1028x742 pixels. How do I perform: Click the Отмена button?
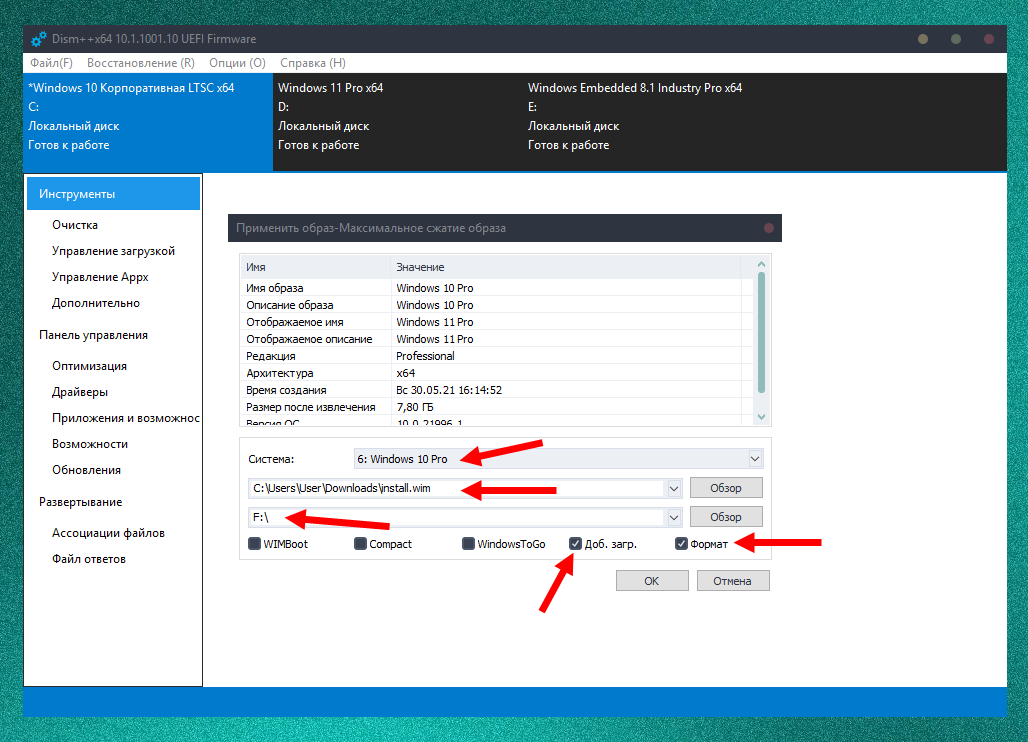[732, 581]
